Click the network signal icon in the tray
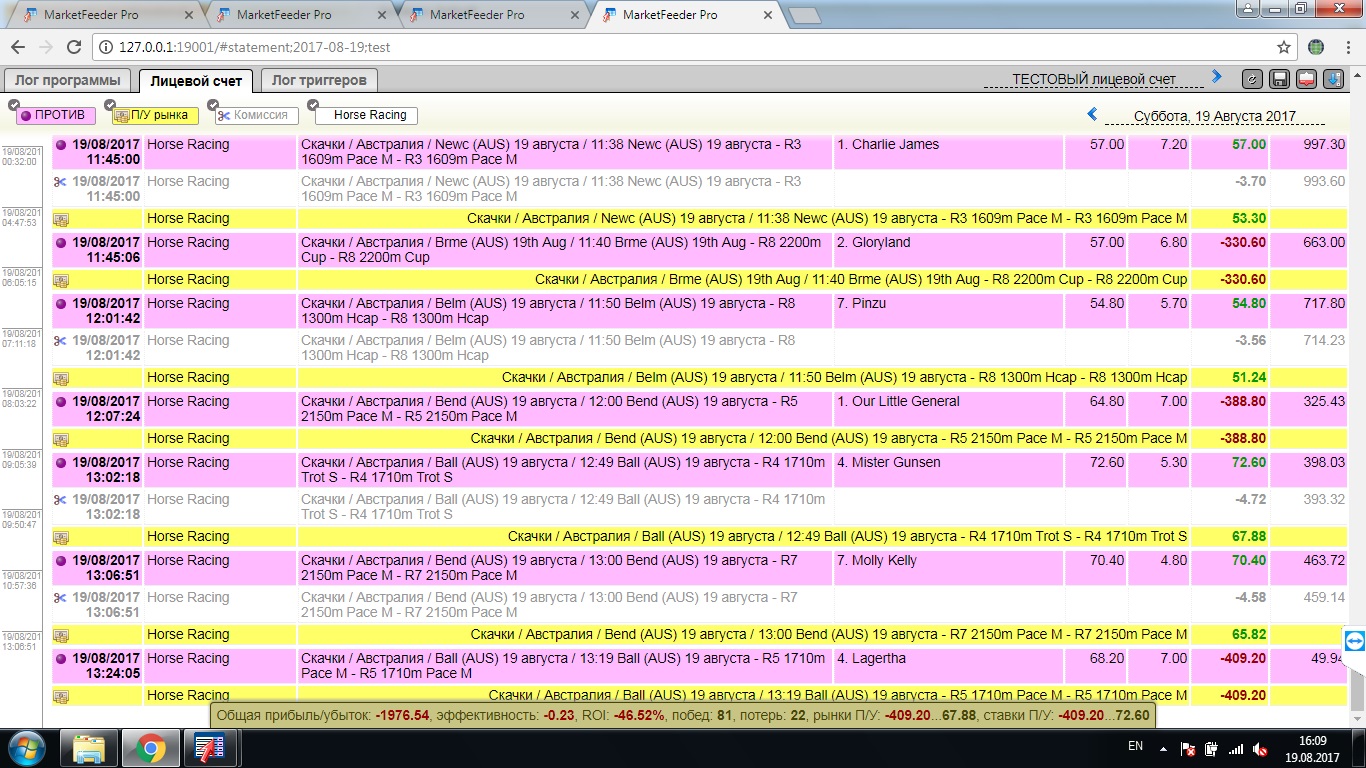The image size is (1366, 768). tap(1236, 748)
